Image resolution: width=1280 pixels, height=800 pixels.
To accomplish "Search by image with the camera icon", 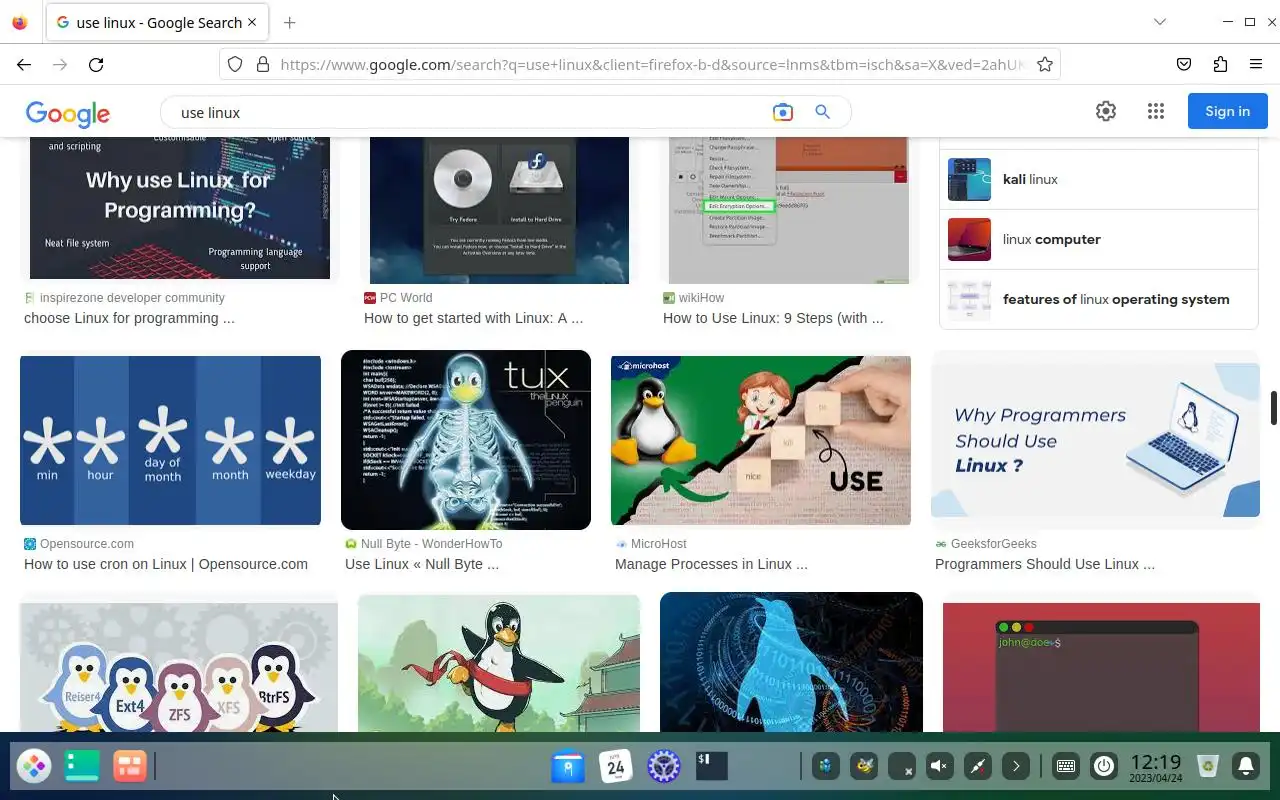I will click(783, 112).
